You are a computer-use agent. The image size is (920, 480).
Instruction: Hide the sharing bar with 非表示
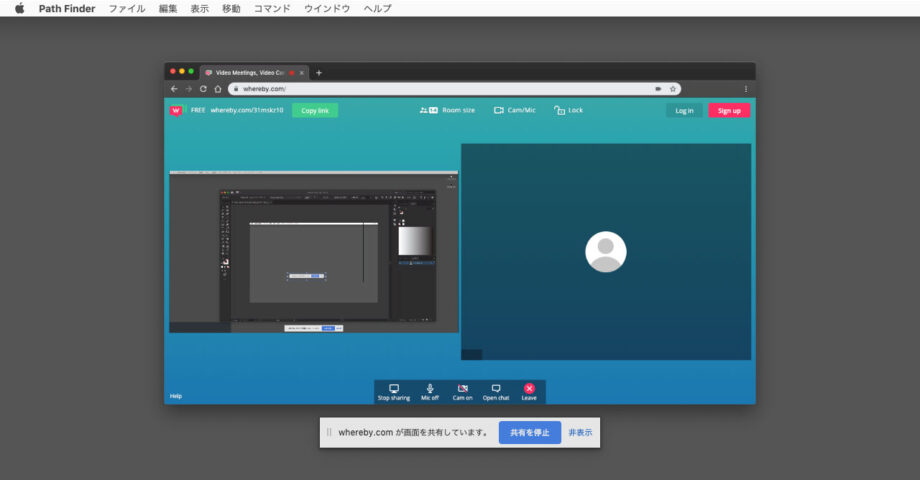click(x=580, y=432)
